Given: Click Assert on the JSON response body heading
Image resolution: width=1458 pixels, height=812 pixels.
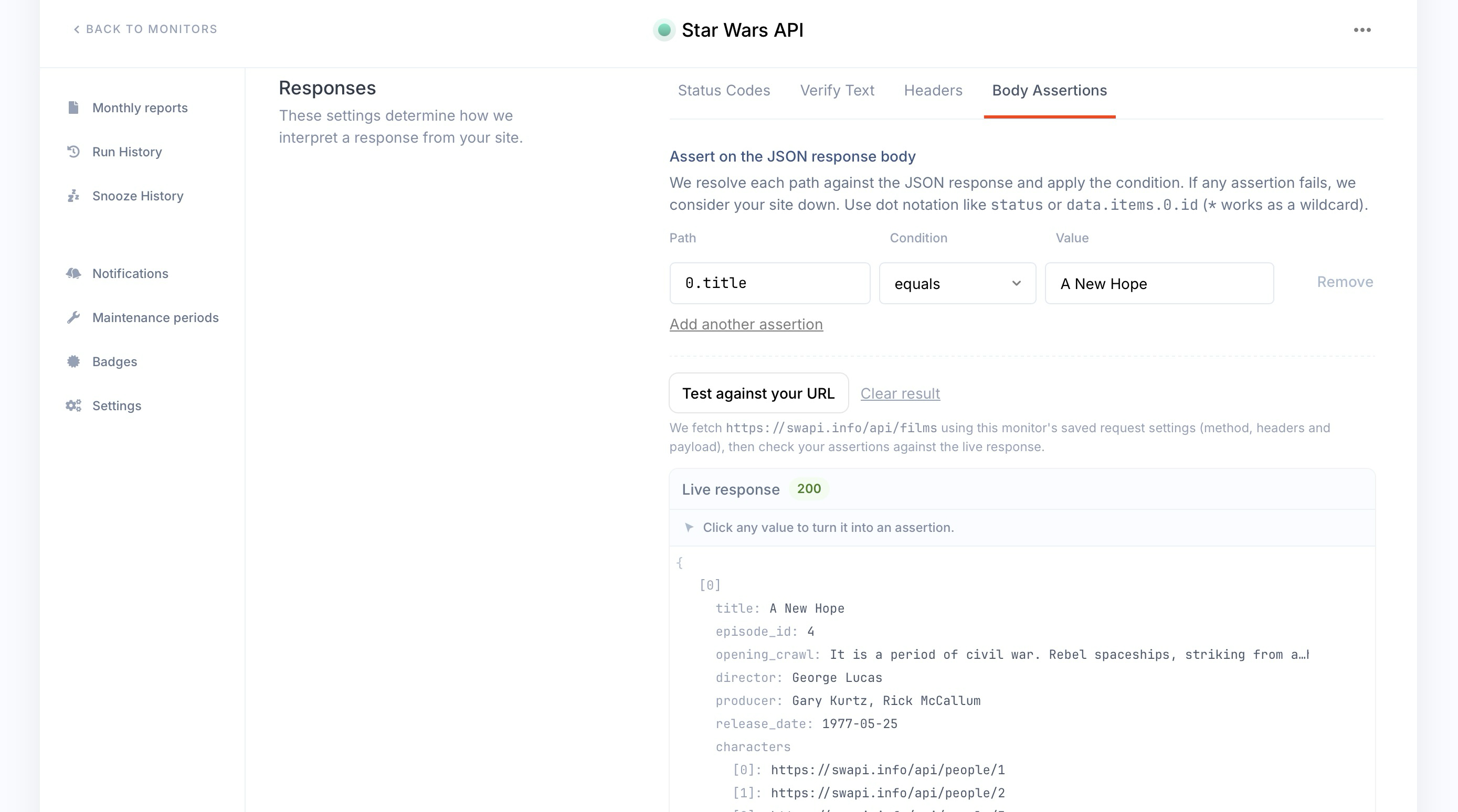Looking at the screenshot, I should (x=793, y=157).
